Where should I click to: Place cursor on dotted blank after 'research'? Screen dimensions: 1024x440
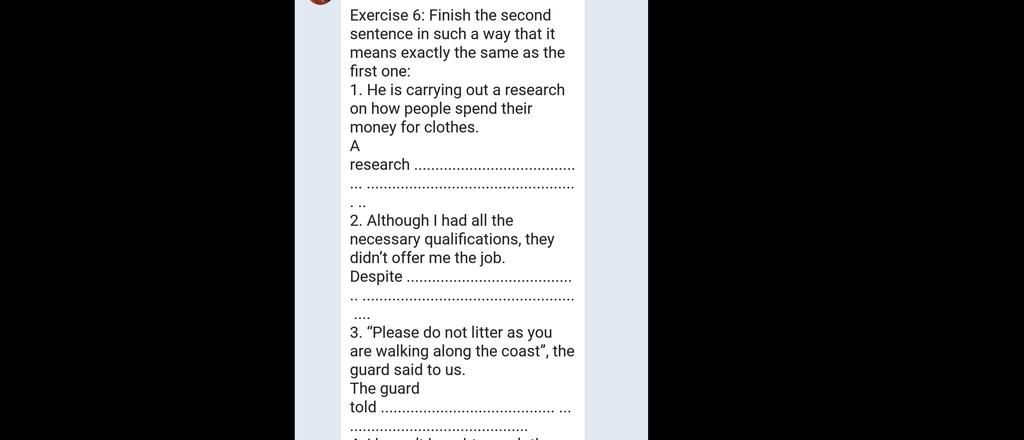[495, 167]
